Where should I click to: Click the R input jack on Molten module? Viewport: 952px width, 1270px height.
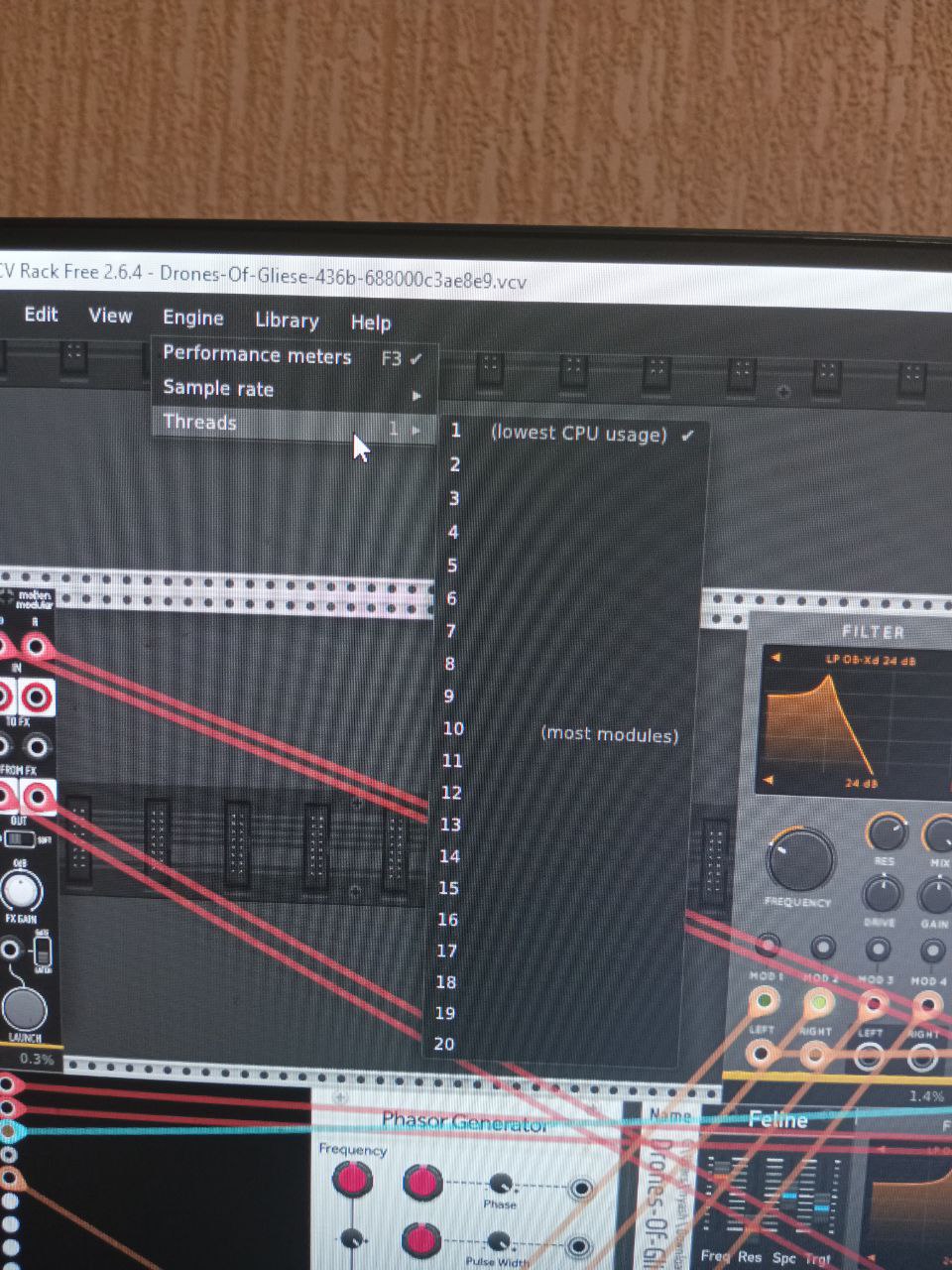(37, 648)
